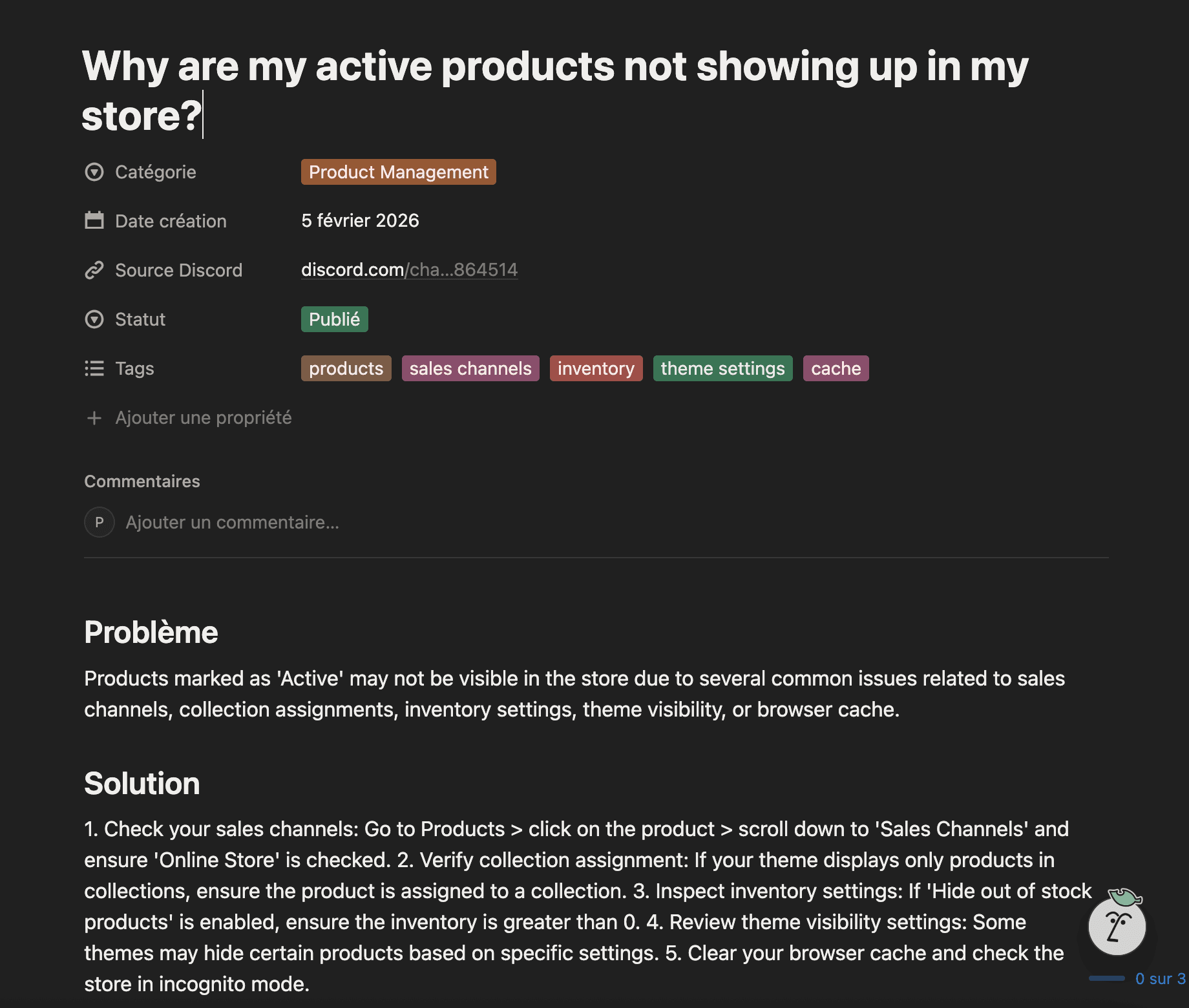Click the select icon beside Statut
This screenshot has height=1008, width=1189.
94,319
